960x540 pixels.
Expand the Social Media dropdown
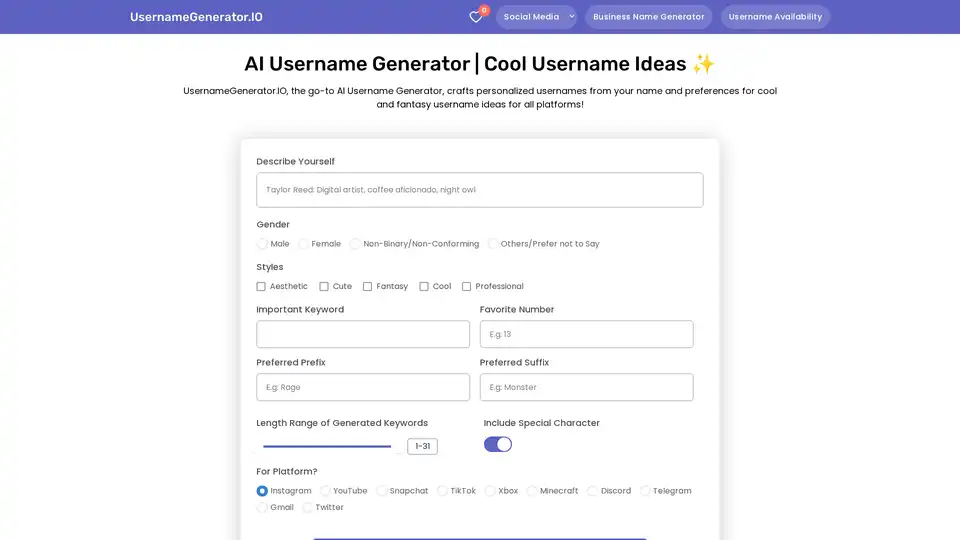(x=538, y=17)
